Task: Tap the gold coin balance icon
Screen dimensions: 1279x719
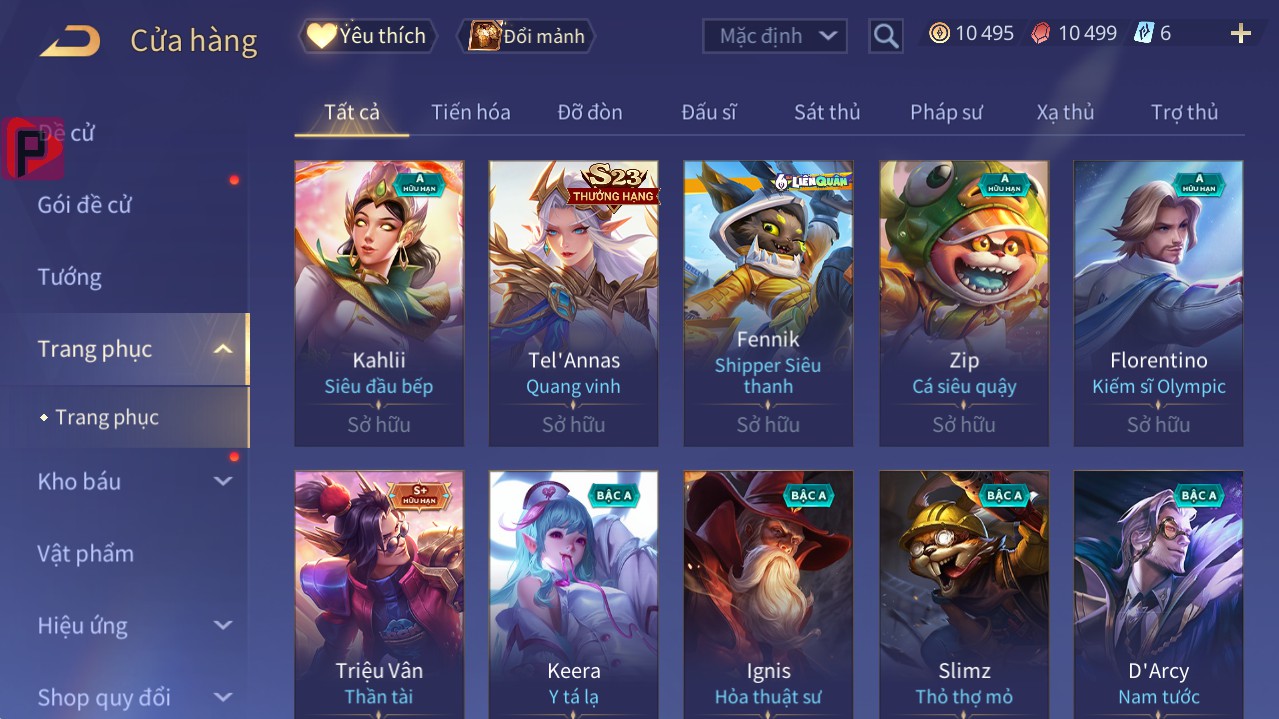Action: point(939,34)
